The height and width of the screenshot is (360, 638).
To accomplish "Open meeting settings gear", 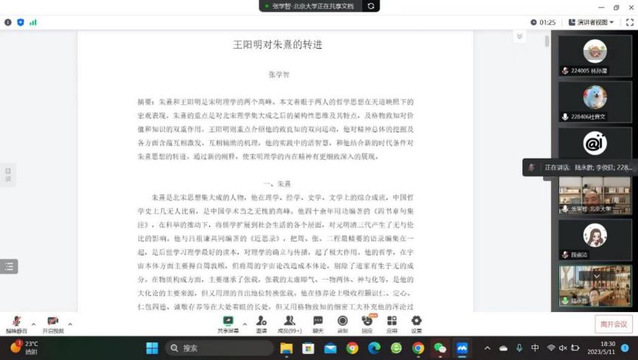I will click(x=416, y=324).
